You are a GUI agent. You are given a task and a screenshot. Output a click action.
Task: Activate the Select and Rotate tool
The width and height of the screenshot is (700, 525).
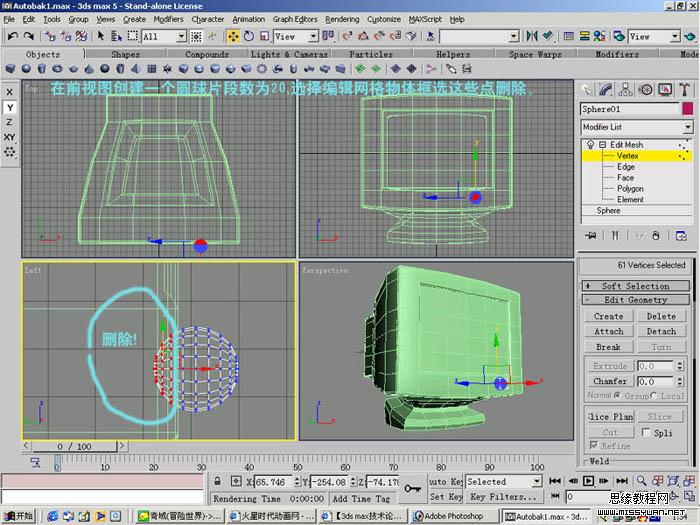pyautogui.click(x=249, y=36)
